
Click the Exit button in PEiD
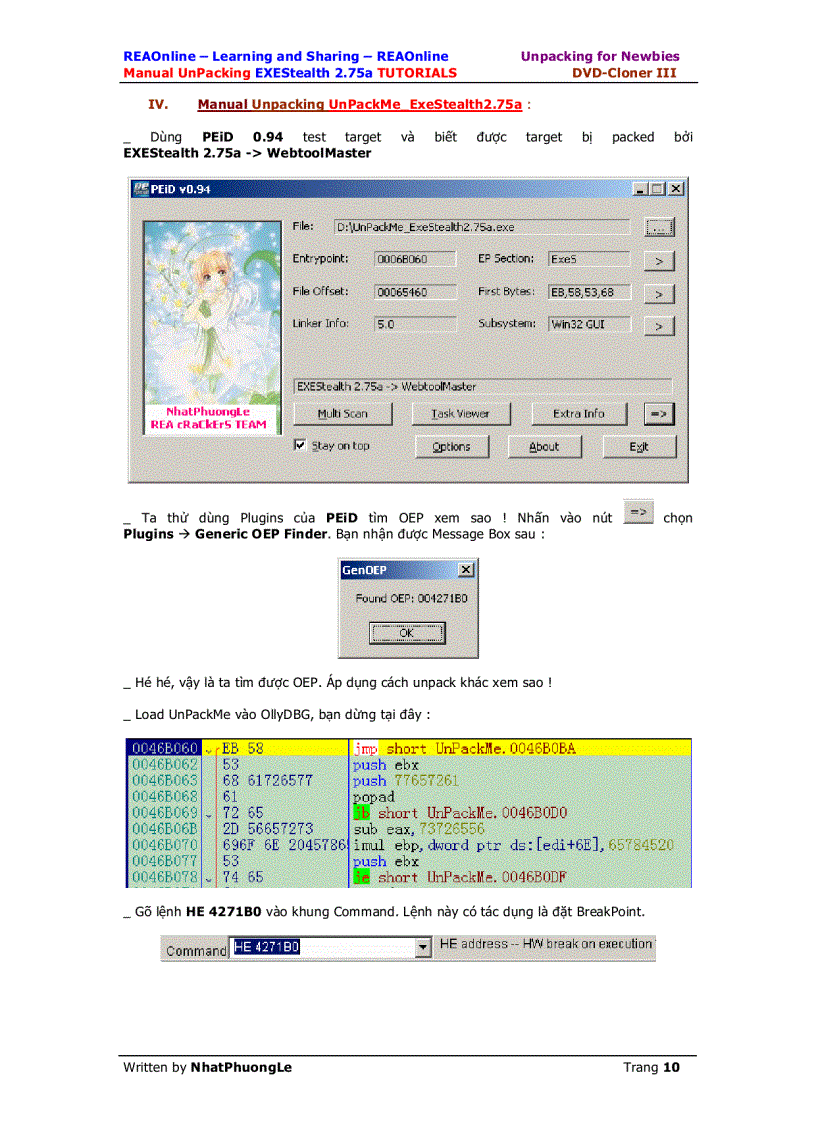coord(639,446)
